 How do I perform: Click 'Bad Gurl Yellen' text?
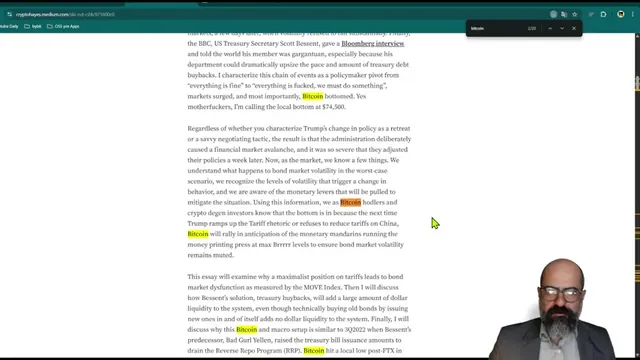(249, 340)
